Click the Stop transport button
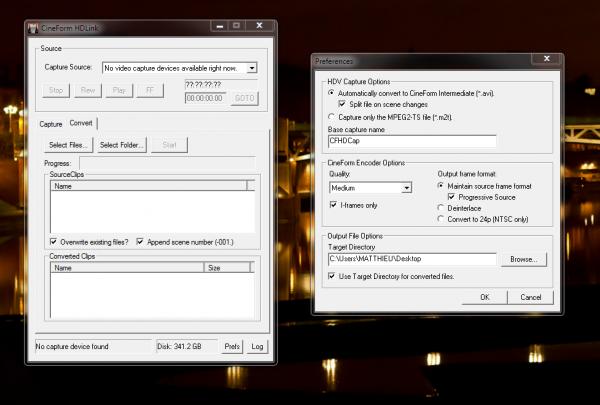The image size is (600, 405). pos(56,90)
